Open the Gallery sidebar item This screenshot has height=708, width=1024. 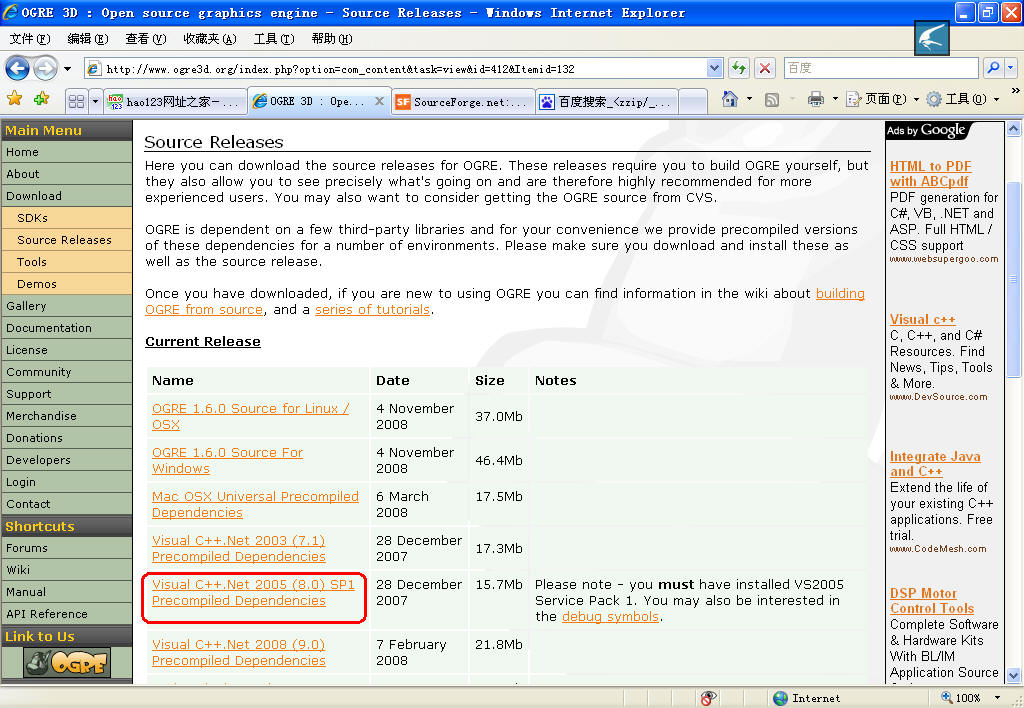(x=67, y=306)
